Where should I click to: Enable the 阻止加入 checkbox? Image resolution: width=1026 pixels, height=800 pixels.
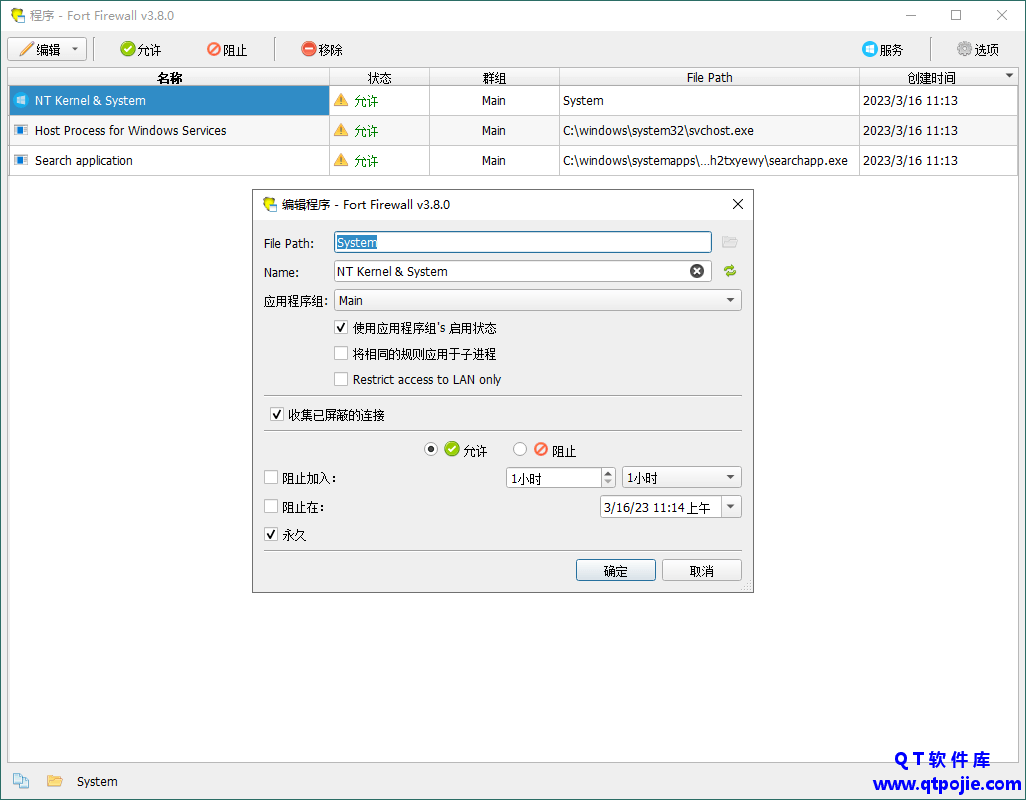coord(271,478)
